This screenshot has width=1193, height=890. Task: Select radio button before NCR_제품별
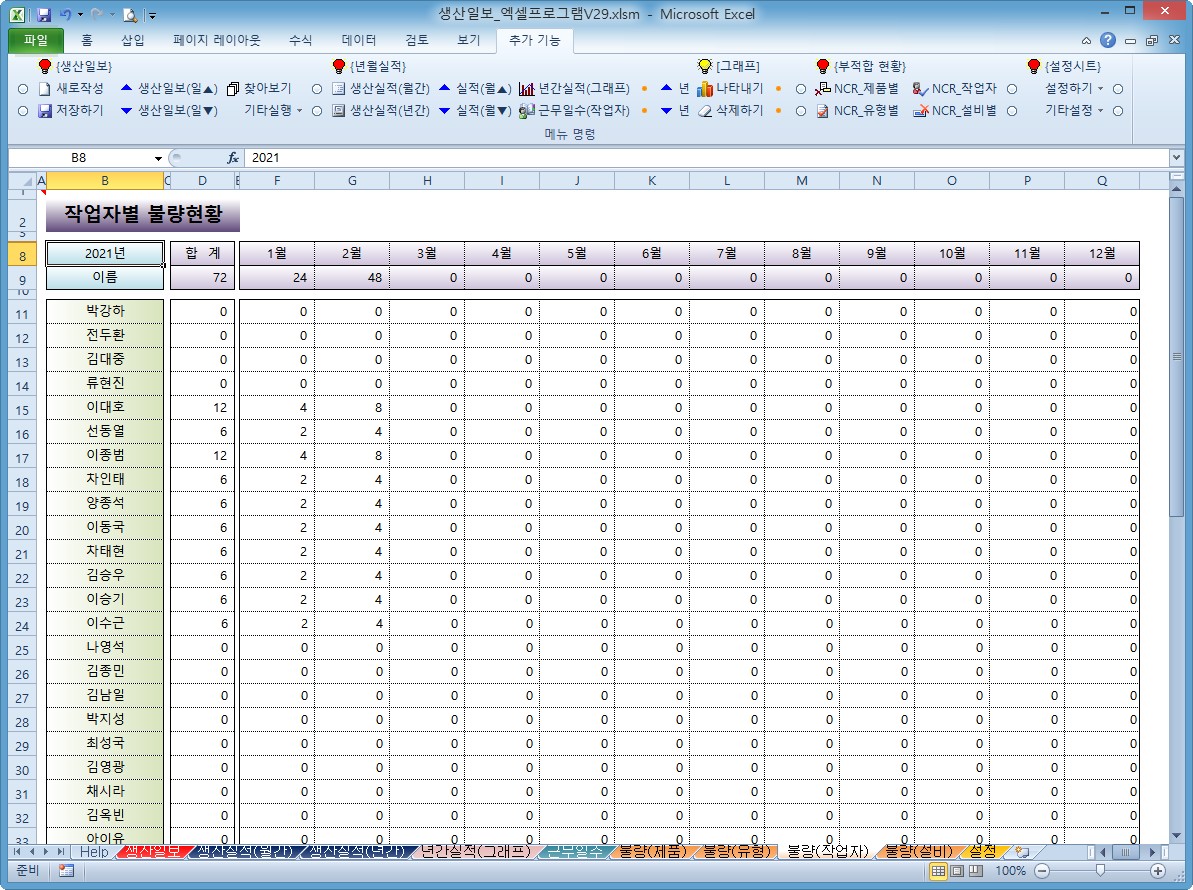pos(801,89)
